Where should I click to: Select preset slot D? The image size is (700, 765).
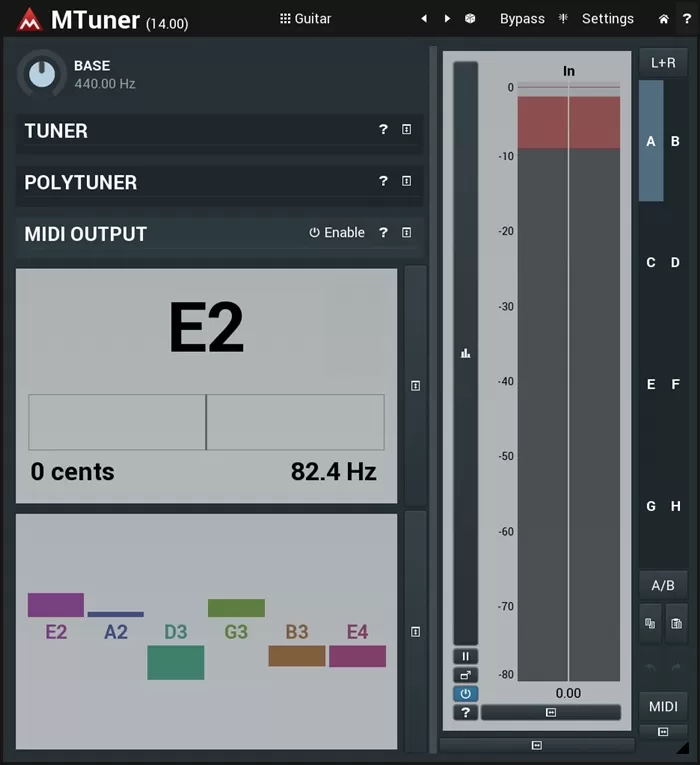675,262
